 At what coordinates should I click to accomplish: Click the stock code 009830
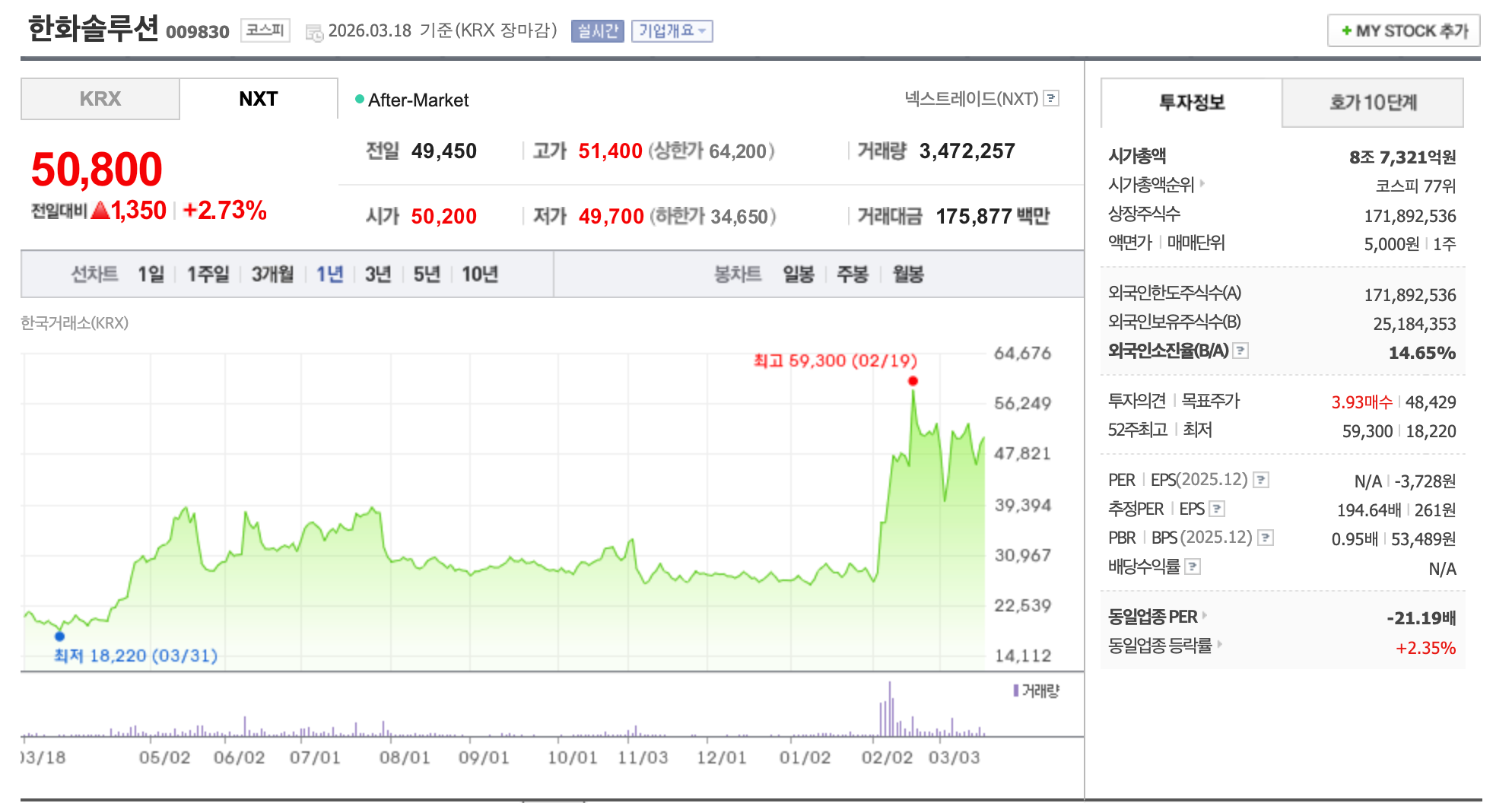pos(198,32)
